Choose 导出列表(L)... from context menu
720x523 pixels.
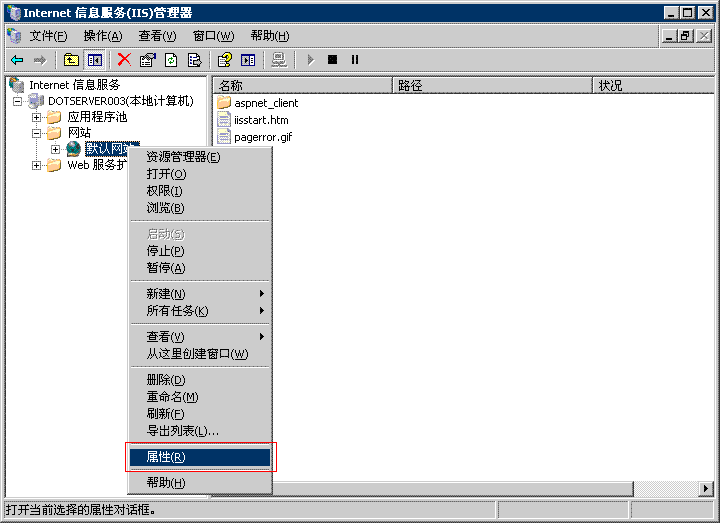tap(200, 431)
